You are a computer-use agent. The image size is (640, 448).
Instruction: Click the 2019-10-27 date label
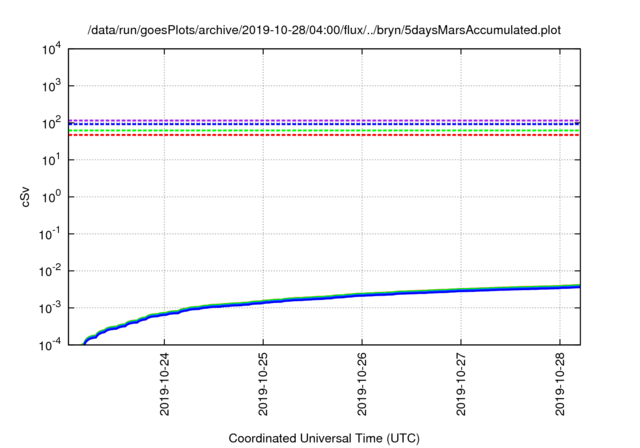click(x=461, y=384)
